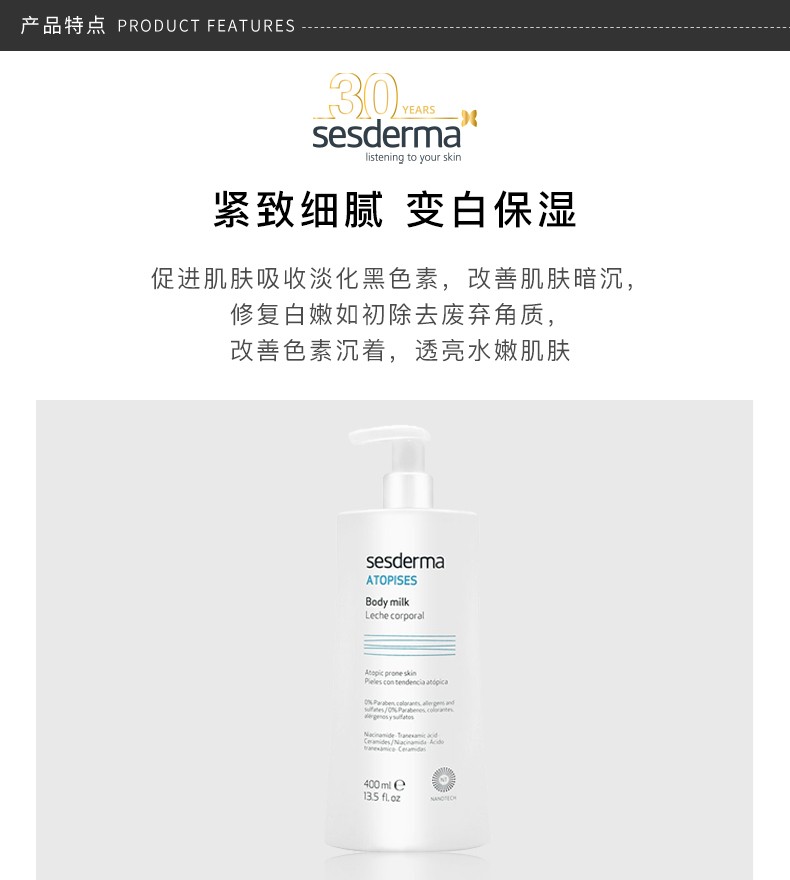Click the golden butterfly icon beside the logo

(469, 118)
